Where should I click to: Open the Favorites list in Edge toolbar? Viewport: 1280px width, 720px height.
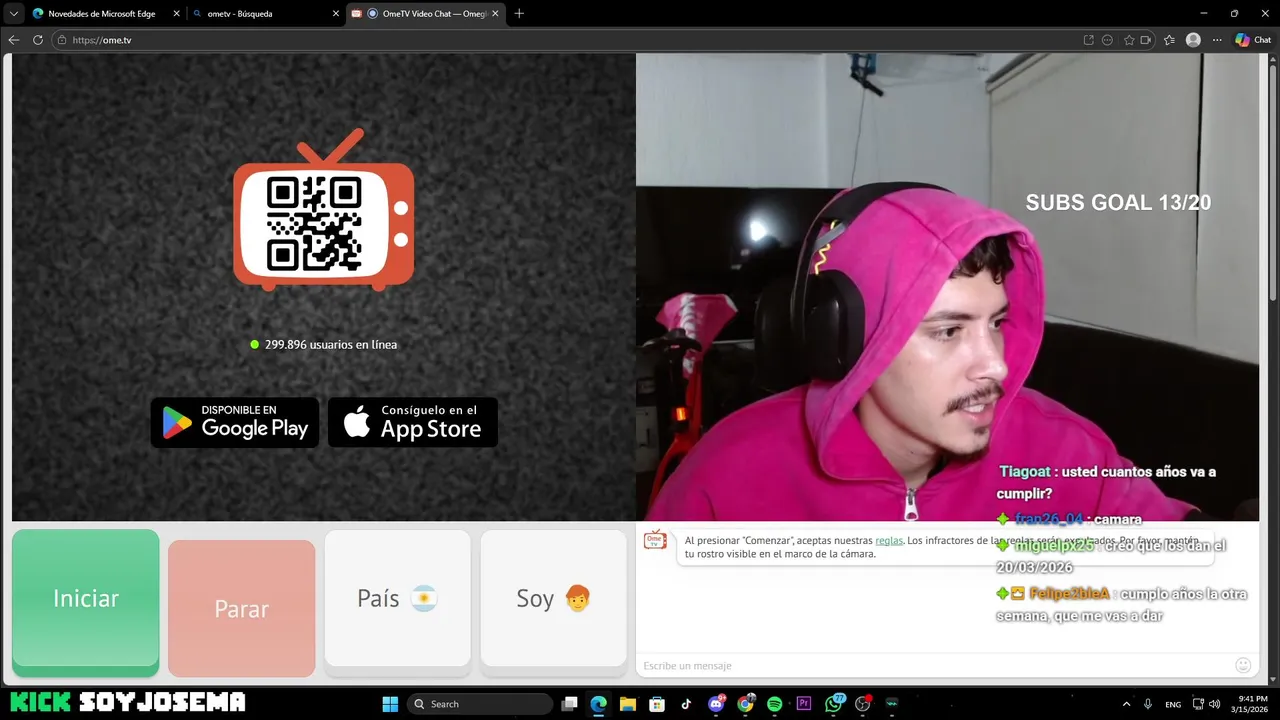pos(1169,40)
